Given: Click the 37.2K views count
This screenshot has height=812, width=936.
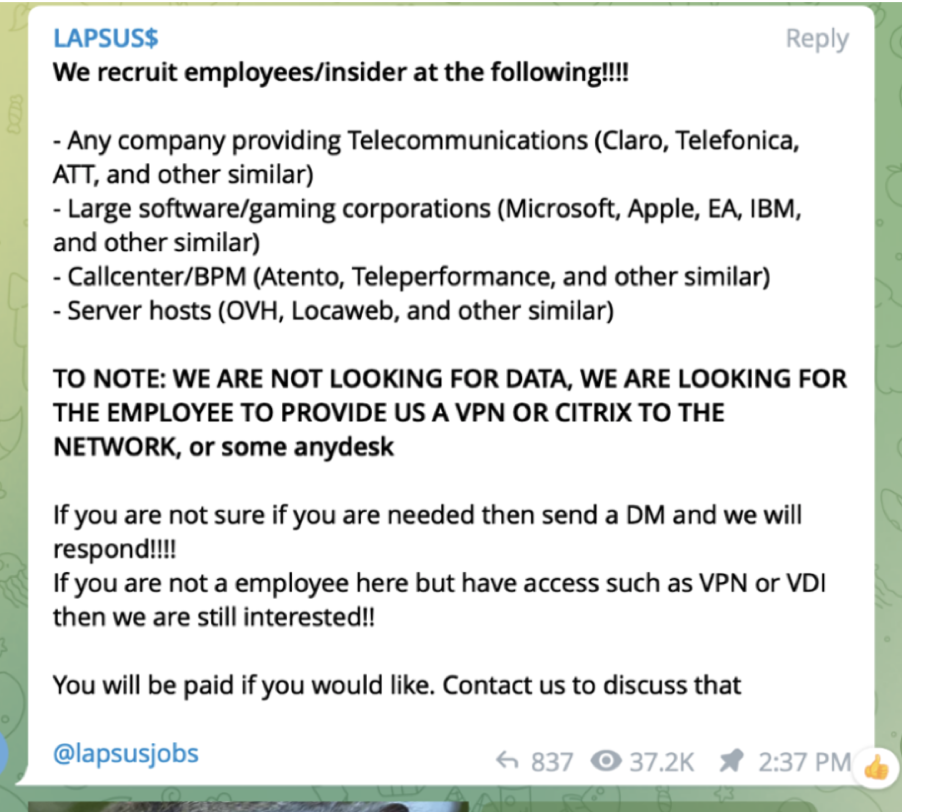Looking at the screenshot, I should pos(661,762).
